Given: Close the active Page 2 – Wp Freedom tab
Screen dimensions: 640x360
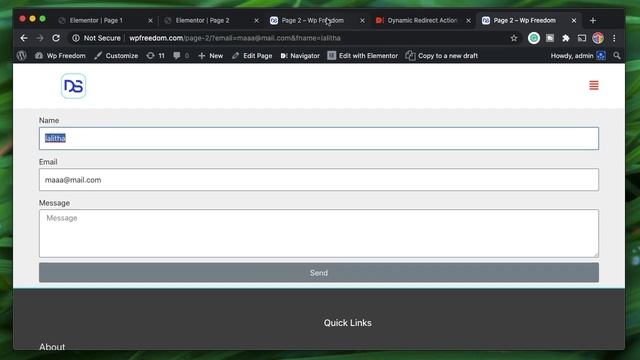Looking at the screenshot, I should coord(573,20).
